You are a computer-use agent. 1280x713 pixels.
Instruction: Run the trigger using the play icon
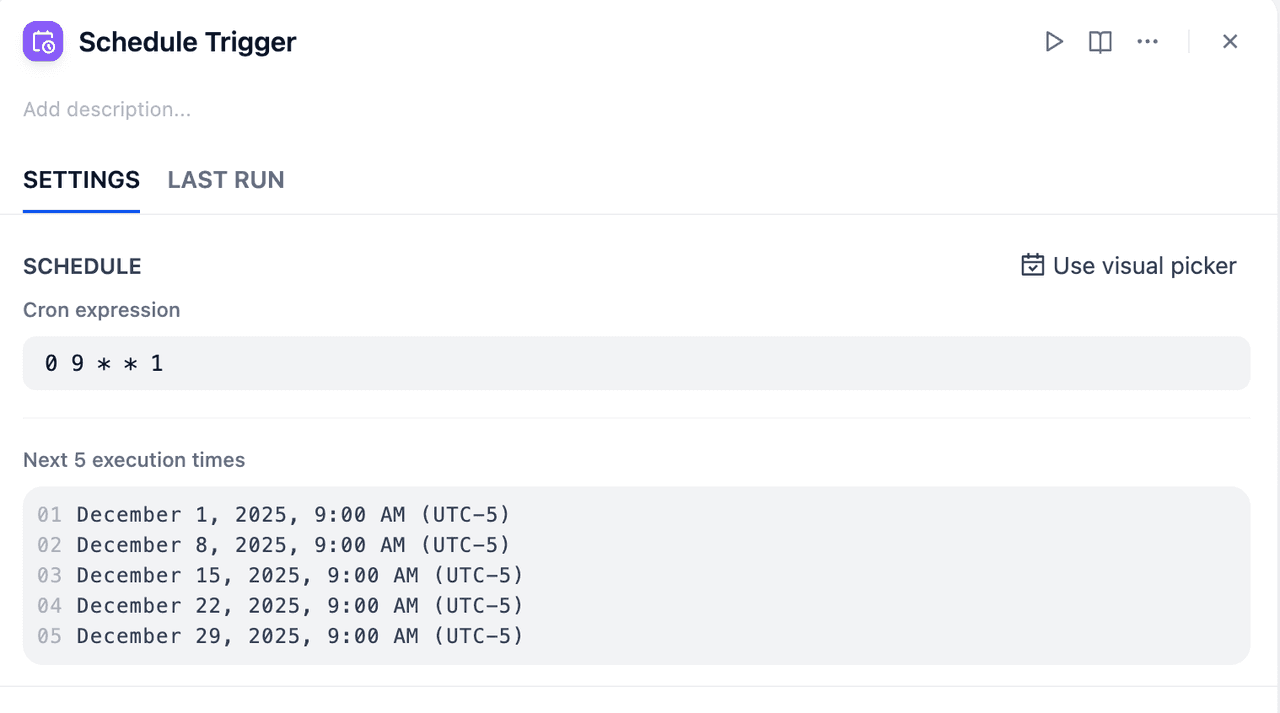point(1054,42)
